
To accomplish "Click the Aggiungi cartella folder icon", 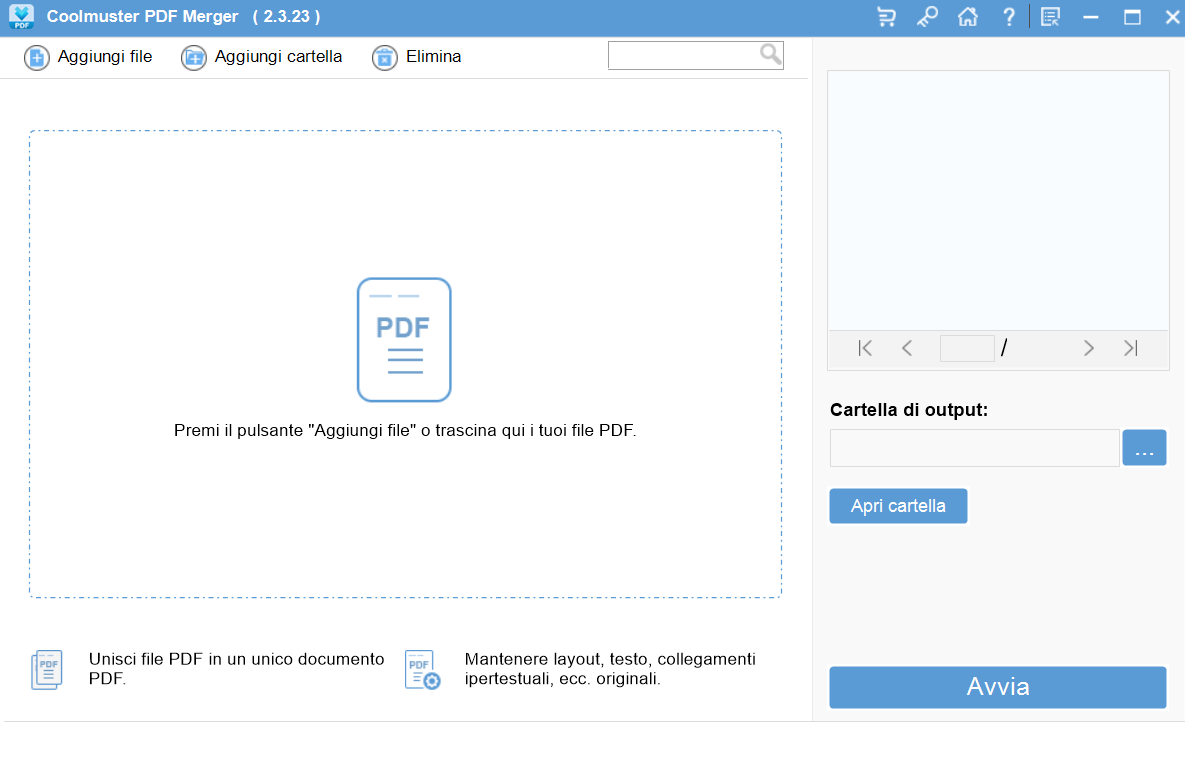I will (193, 57).
